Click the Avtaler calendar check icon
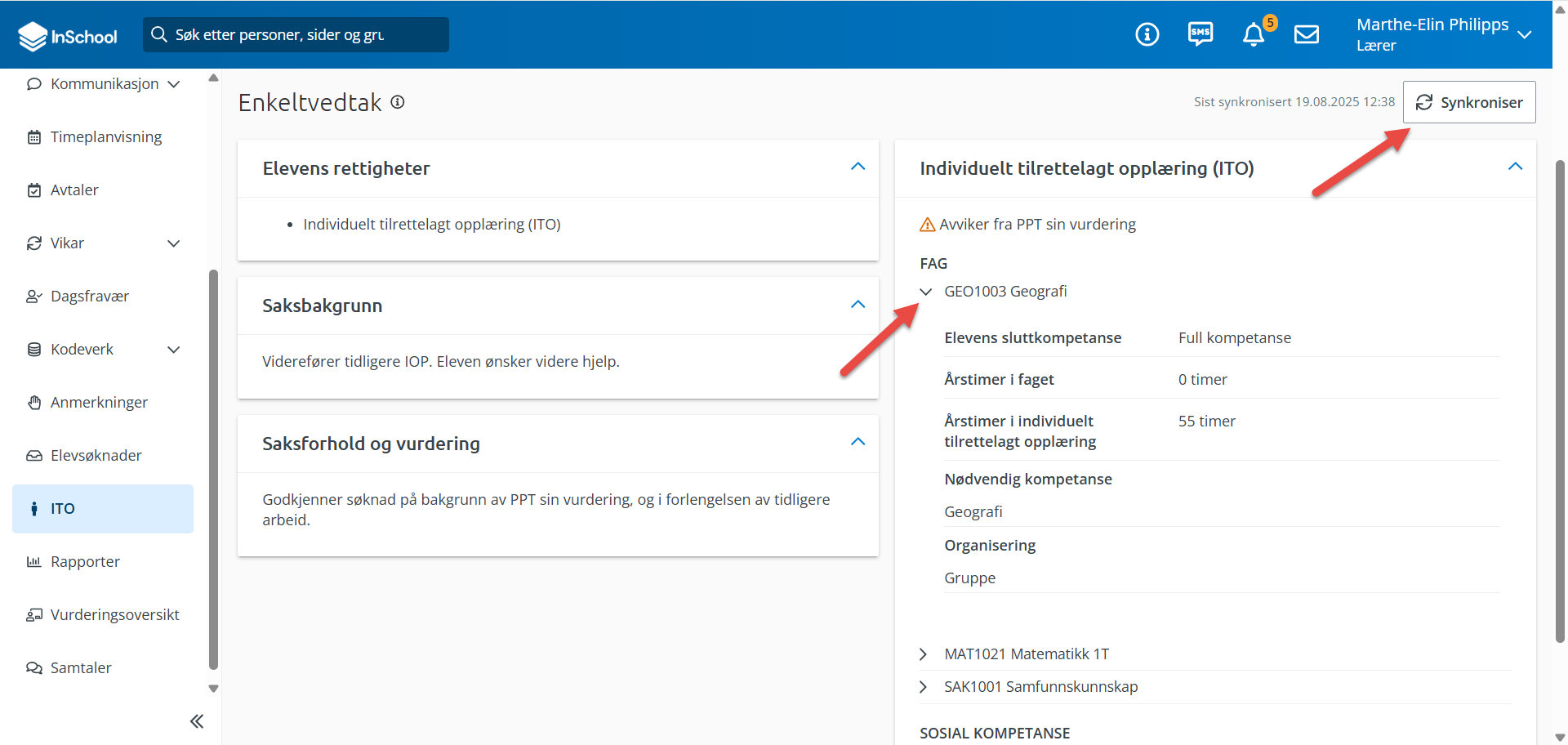Screen dimensions: 1568x745 [34, 190]
